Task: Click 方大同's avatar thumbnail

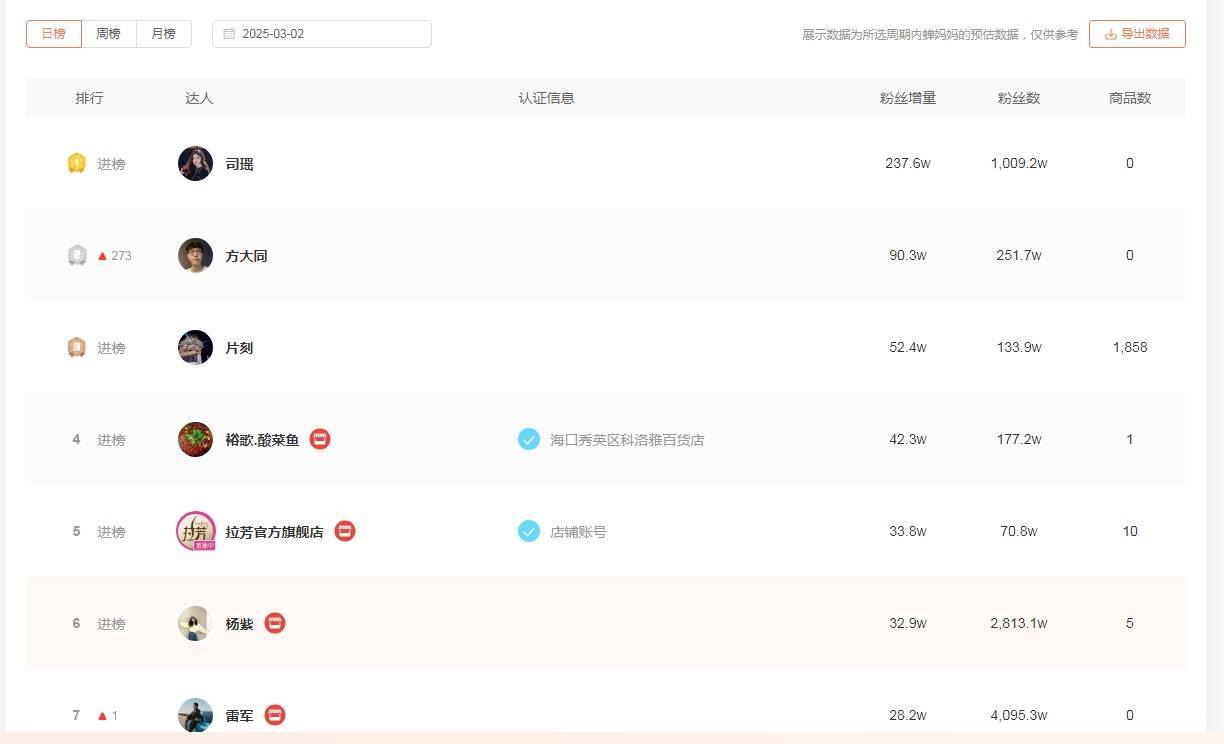Action: coord(195,255)
